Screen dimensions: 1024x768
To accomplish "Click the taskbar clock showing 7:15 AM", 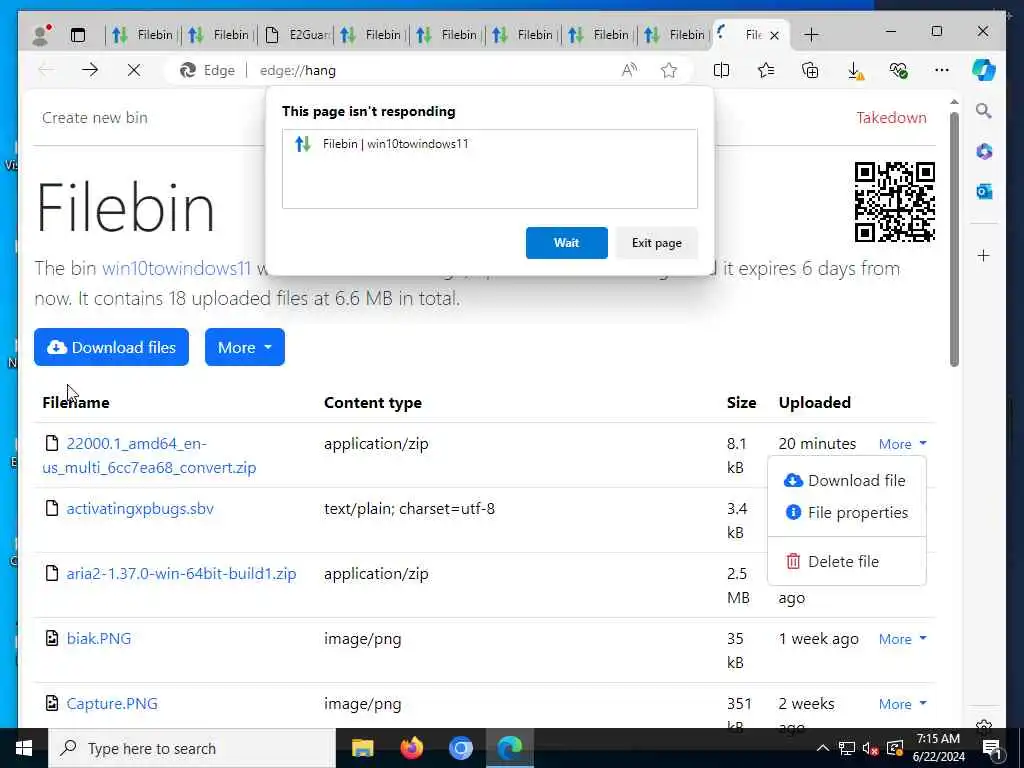I will [938, 748].
